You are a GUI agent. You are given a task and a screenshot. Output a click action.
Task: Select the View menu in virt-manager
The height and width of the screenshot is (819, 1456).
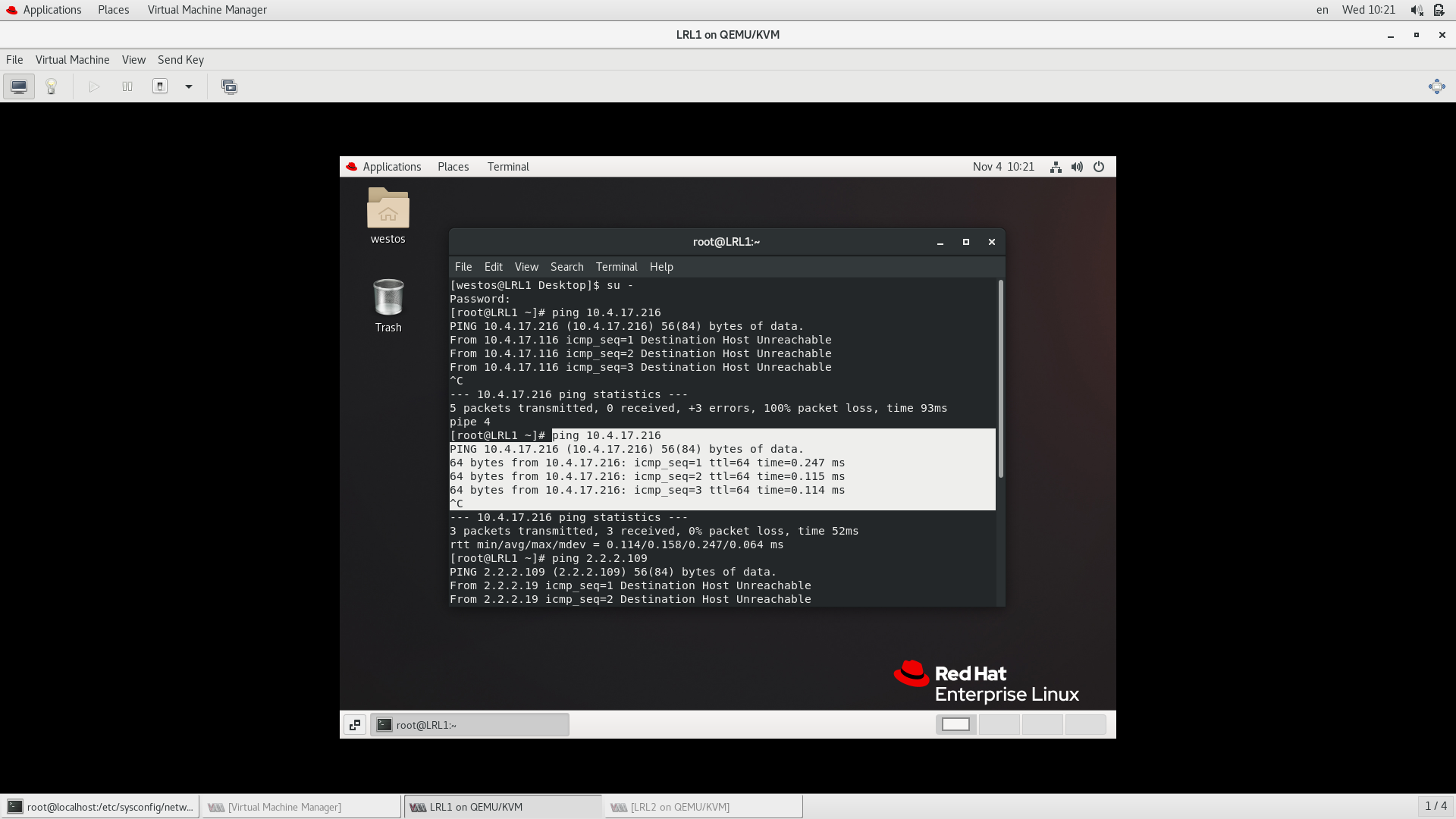(133, 59)
